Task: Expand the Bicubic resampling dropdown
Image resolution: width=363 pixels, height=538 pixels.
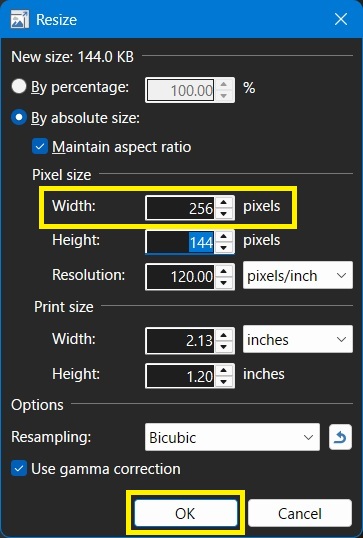Action: tap(232, 437)
